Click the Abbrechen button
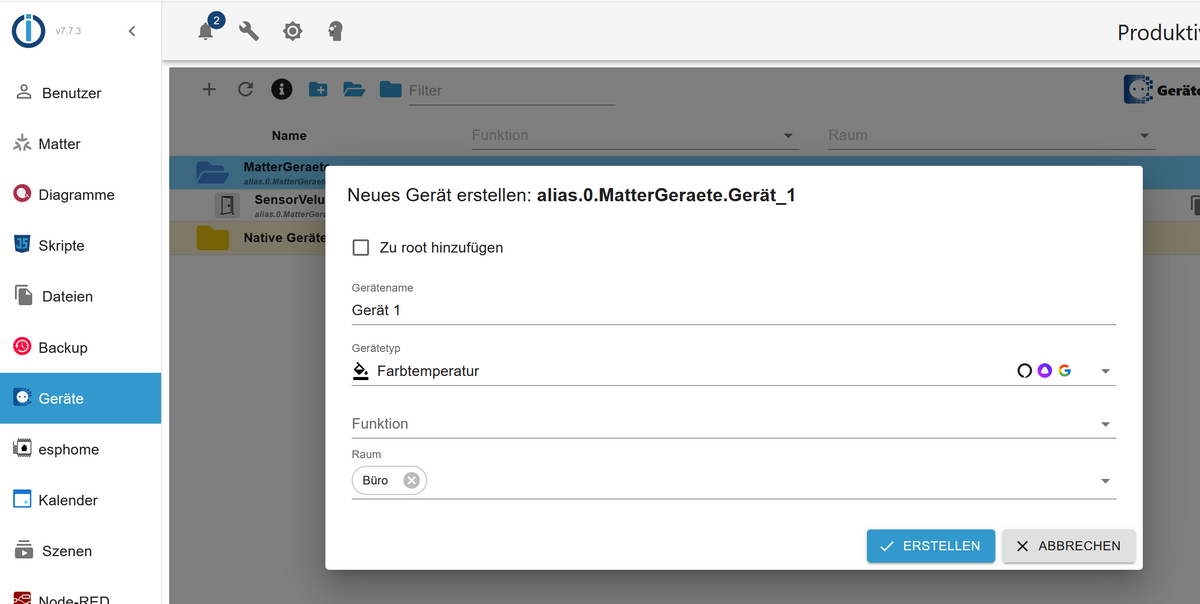This screenshot has height=604, width=1200. click(x=1068, y=546)
